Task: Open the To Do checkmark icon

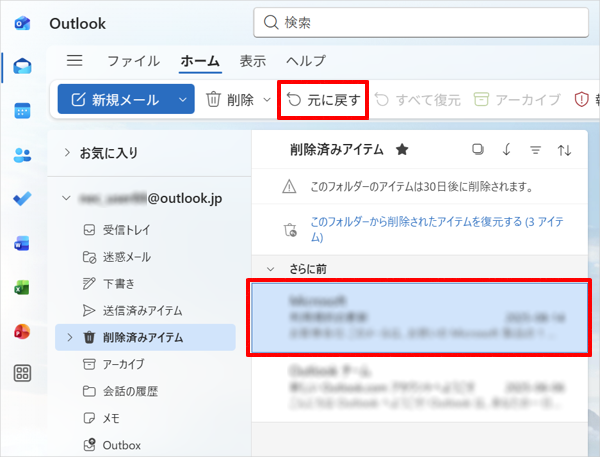Action: pyautogui.click(x=22, y=199)
